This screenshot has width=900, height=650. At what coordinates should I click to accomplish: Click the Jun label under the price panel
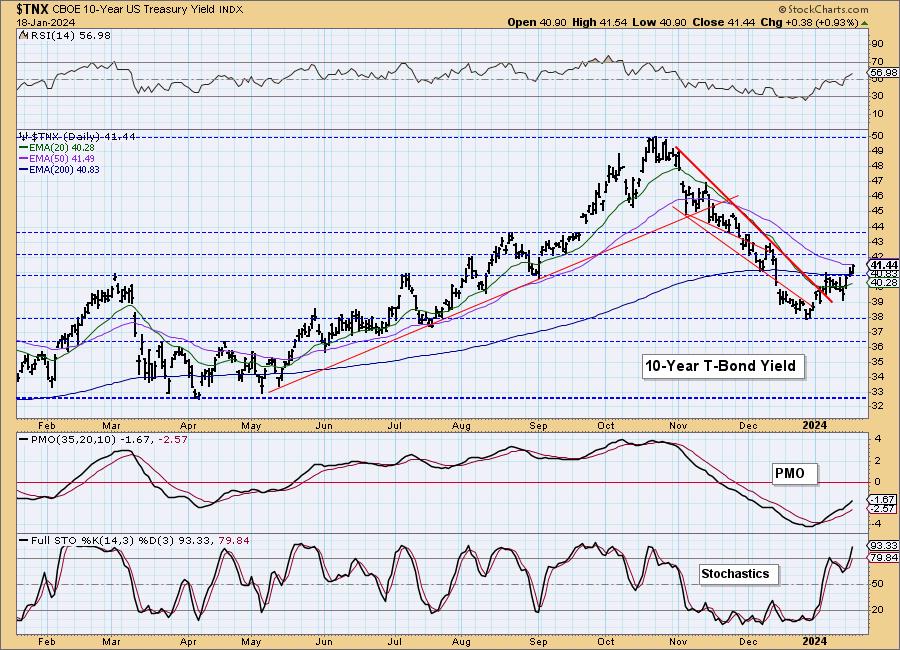tap(324, 425)
